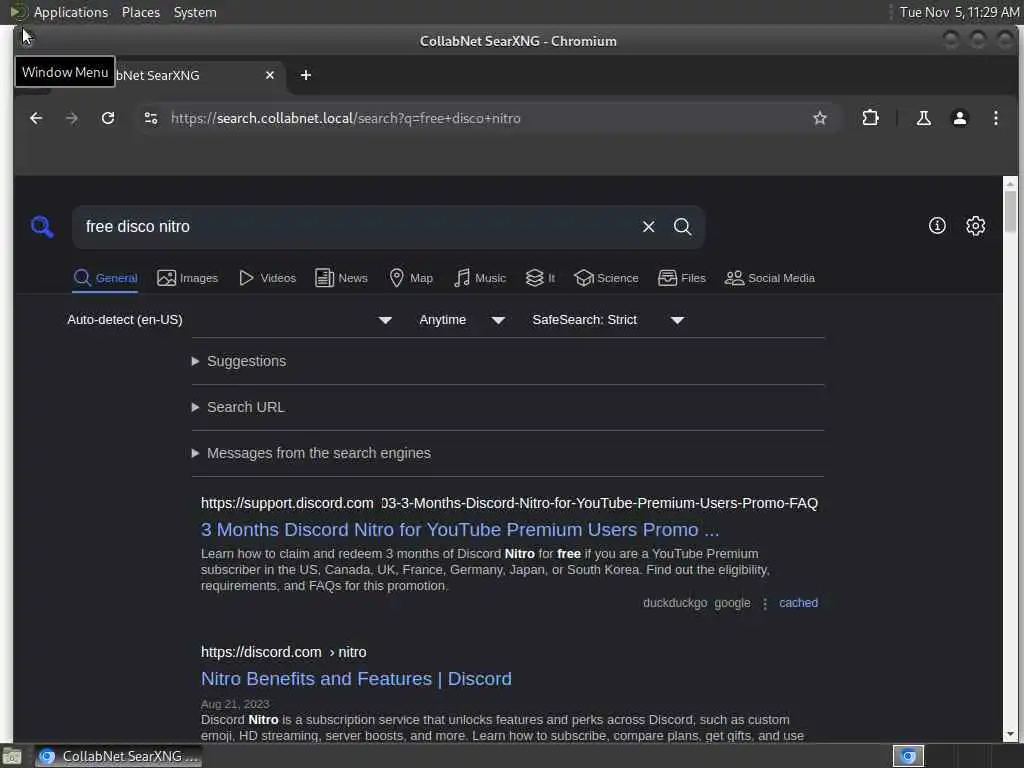Screen dimensions: 1024x768
Task: Open a new browser tab
Action: tap(306, 75)
